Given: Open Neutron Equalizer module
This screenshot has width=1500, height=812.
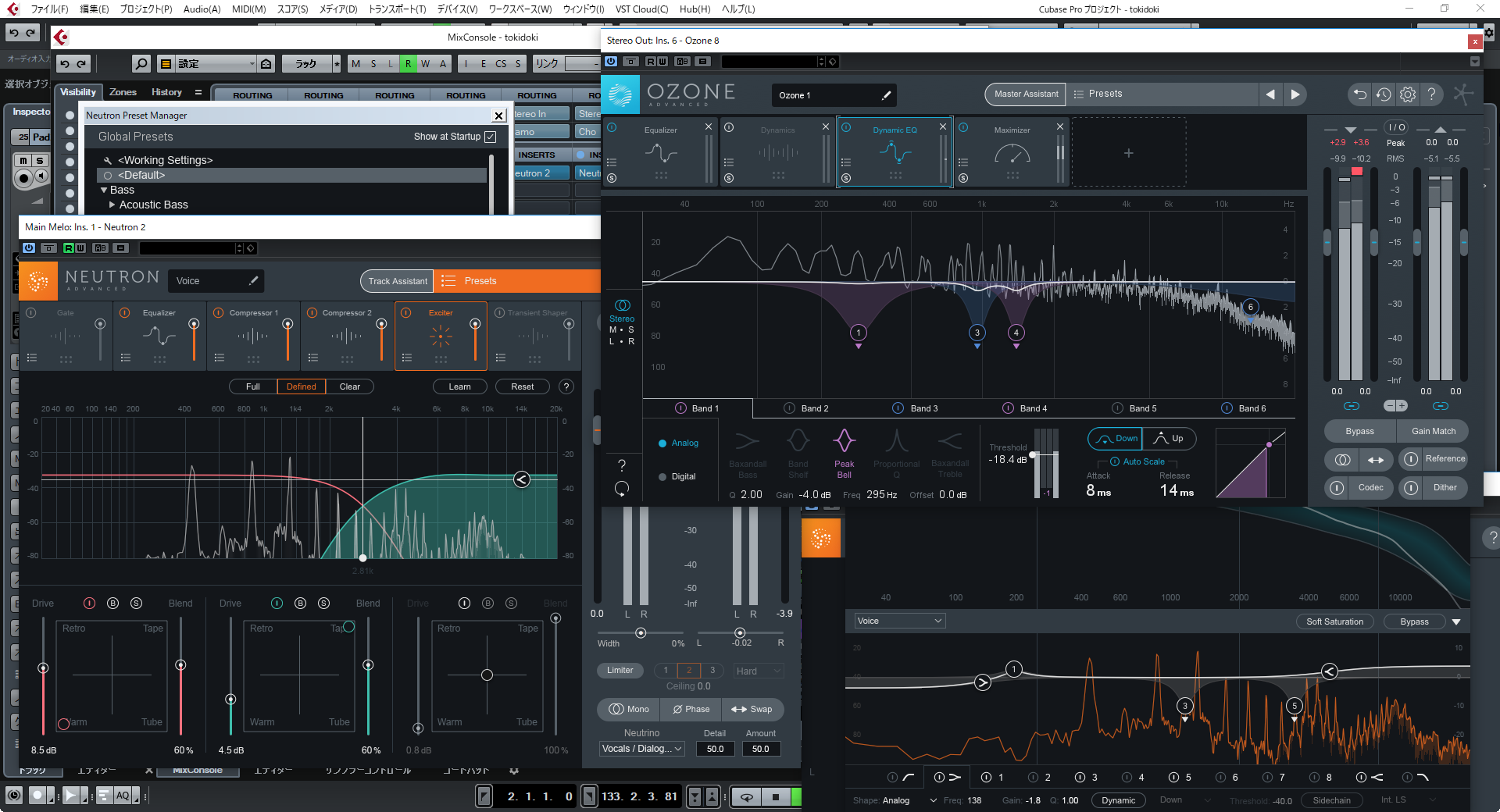Looking at the screenshot, I should click(159, 336).
